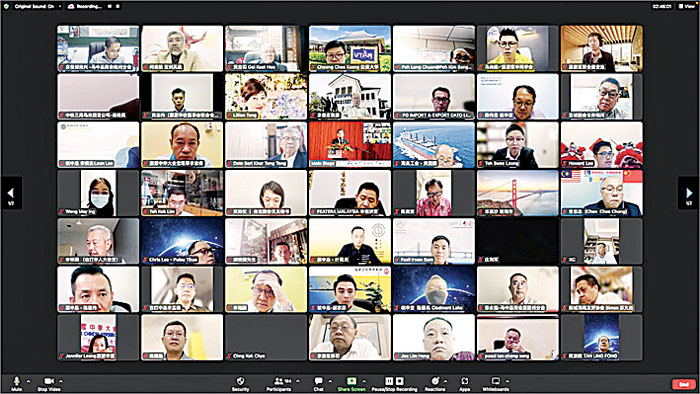
Task: Open the Whiteboards icon
Action: [496, 383]
